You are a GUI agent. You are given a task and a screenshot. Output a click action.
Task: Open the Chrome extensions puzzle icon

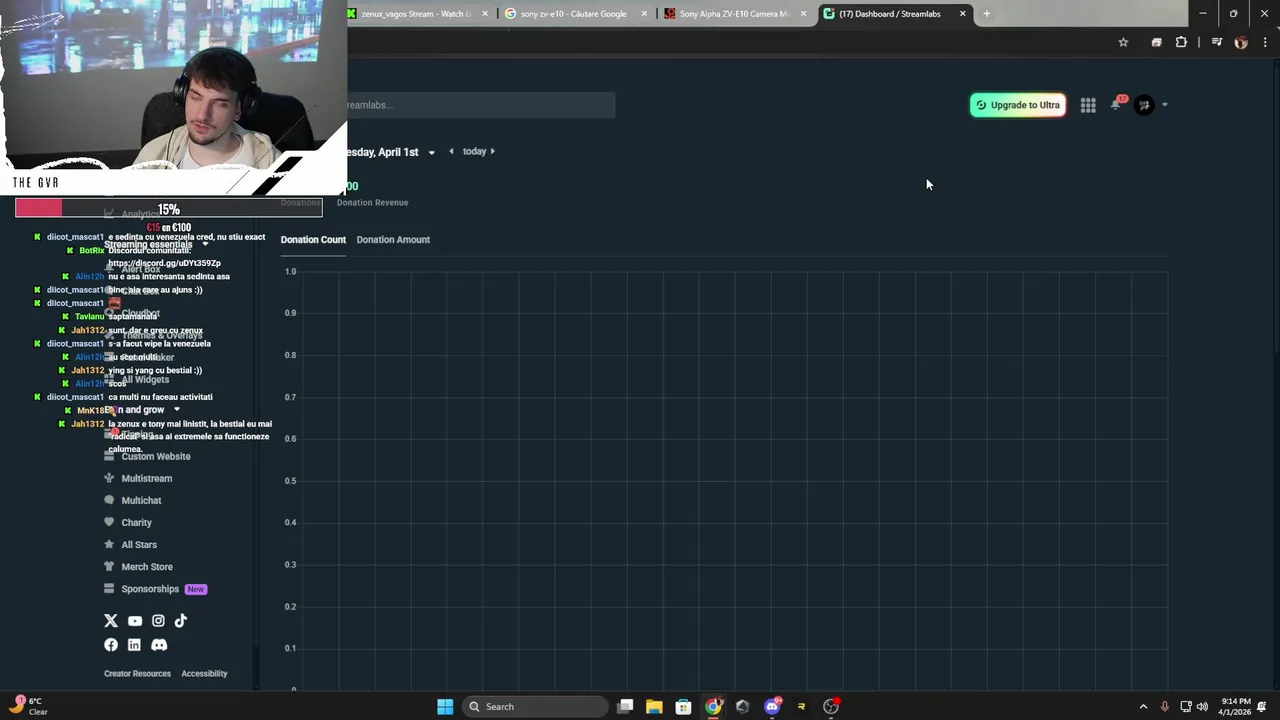click(x=1181, y=42)
